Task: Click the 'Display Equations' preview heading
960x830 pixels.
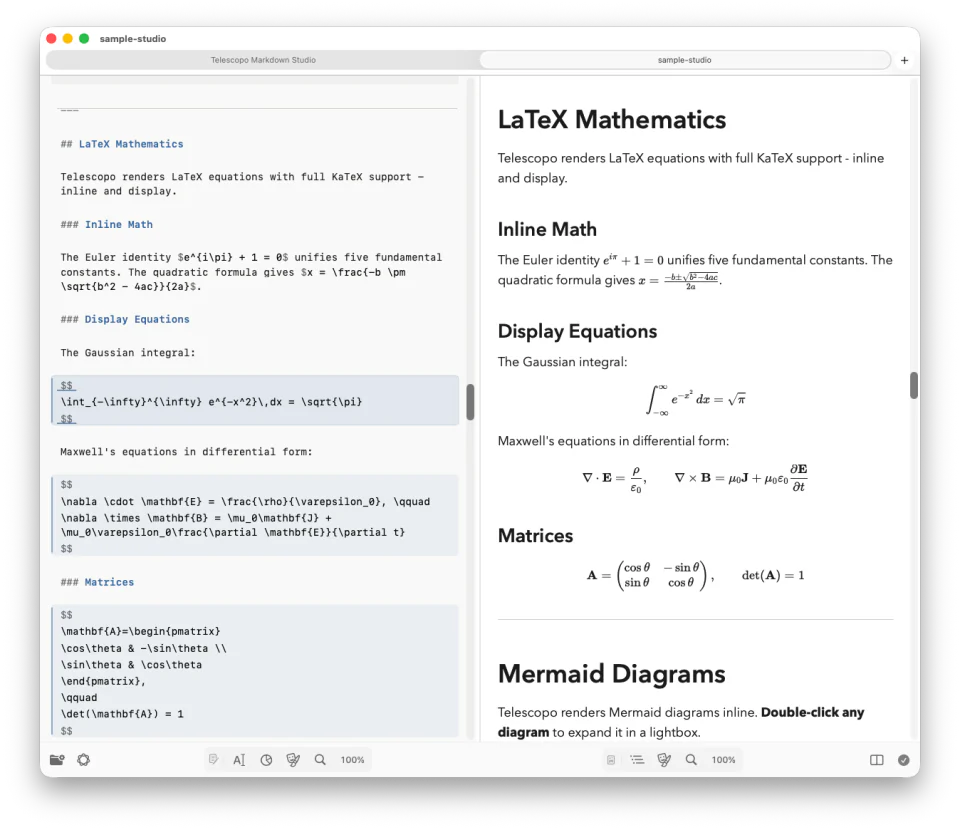Action: pos(577,331)
